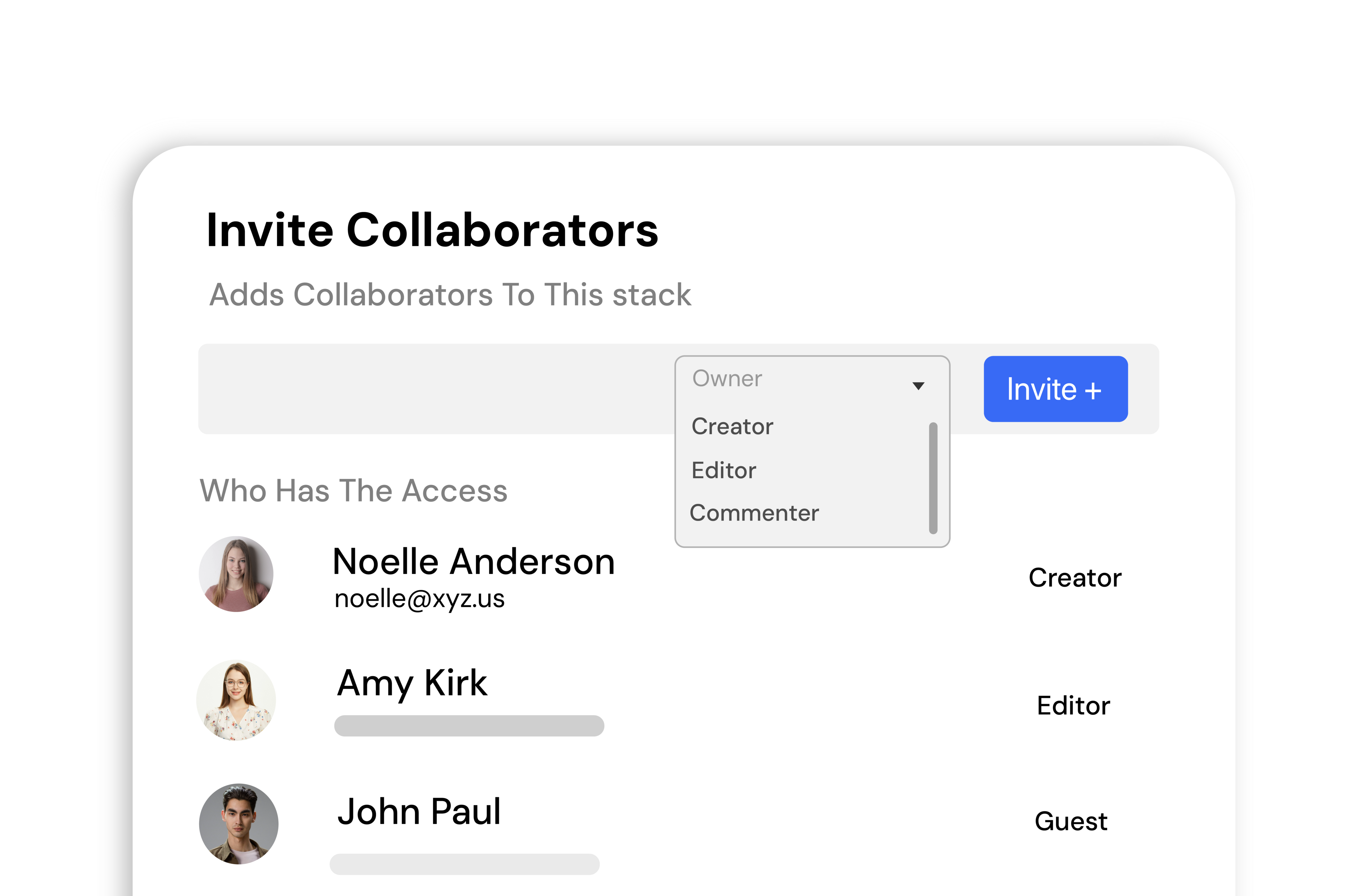Click the dropdown list scrollbar
Viewport: 1355px width, 896px height.
coord(933,478)
